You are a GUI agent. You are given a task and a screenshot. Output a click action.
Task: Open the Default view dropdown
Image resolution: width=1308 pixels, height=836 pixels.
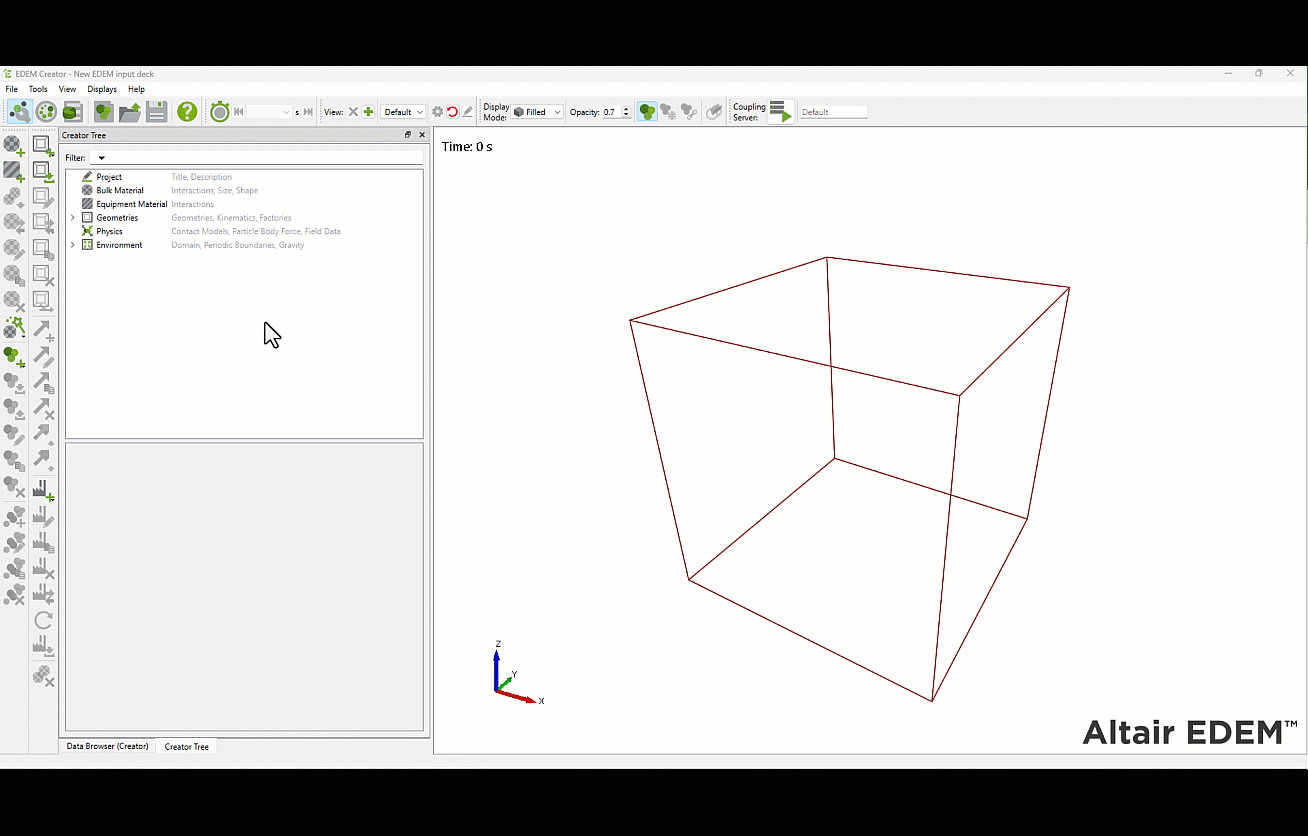point(404,112)
